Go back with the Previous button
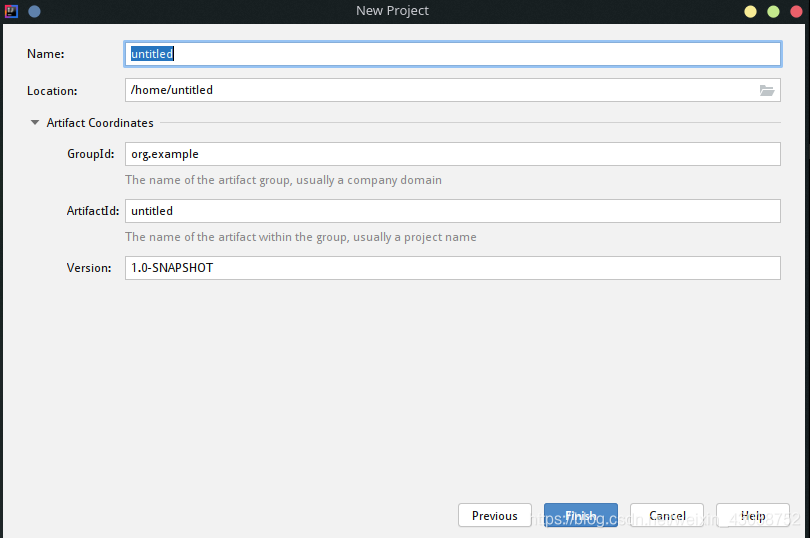Image resolution: width=810 pixels, height=538 pixels. 495,515
